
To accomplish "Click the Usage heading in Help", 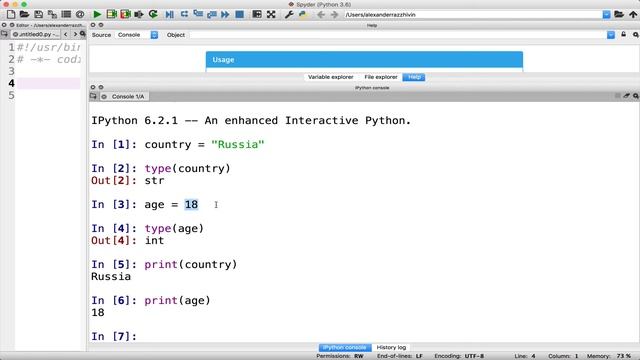I will [x=223, y=60].
